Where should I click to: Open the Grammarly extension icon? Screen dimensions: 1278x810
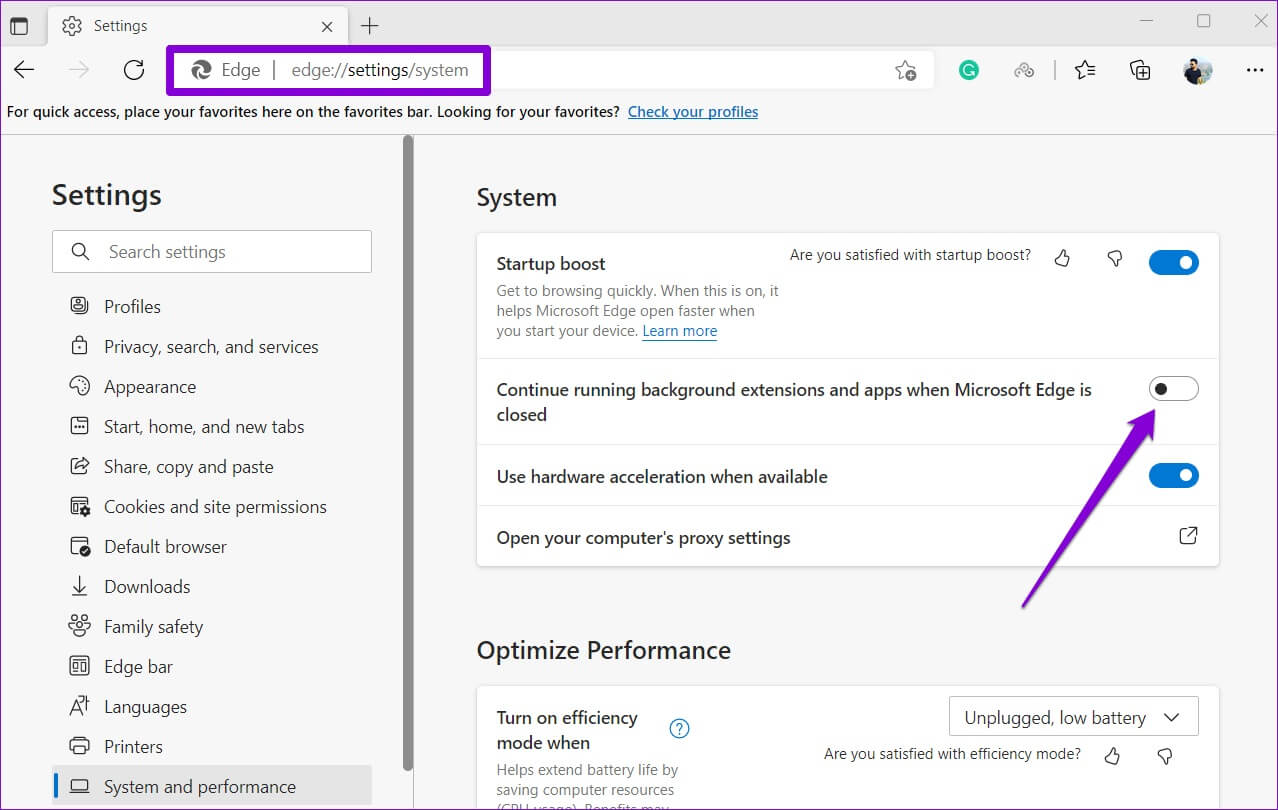point(968,70)
